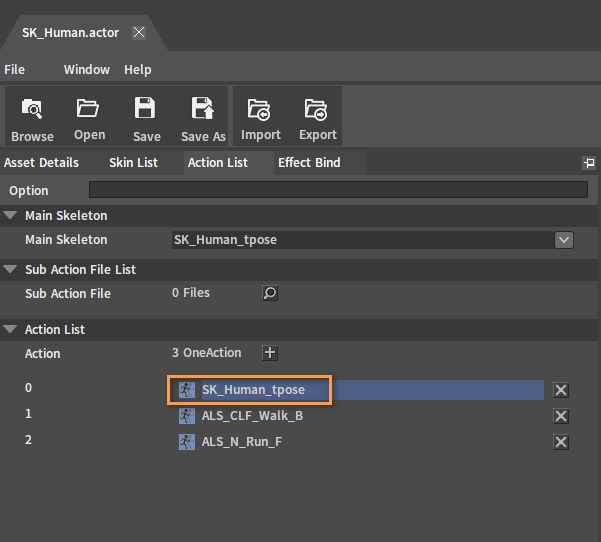Select the ALS_CLF_Walk_B action
Viewport: 601px width, 542px height.
point(252,416)
